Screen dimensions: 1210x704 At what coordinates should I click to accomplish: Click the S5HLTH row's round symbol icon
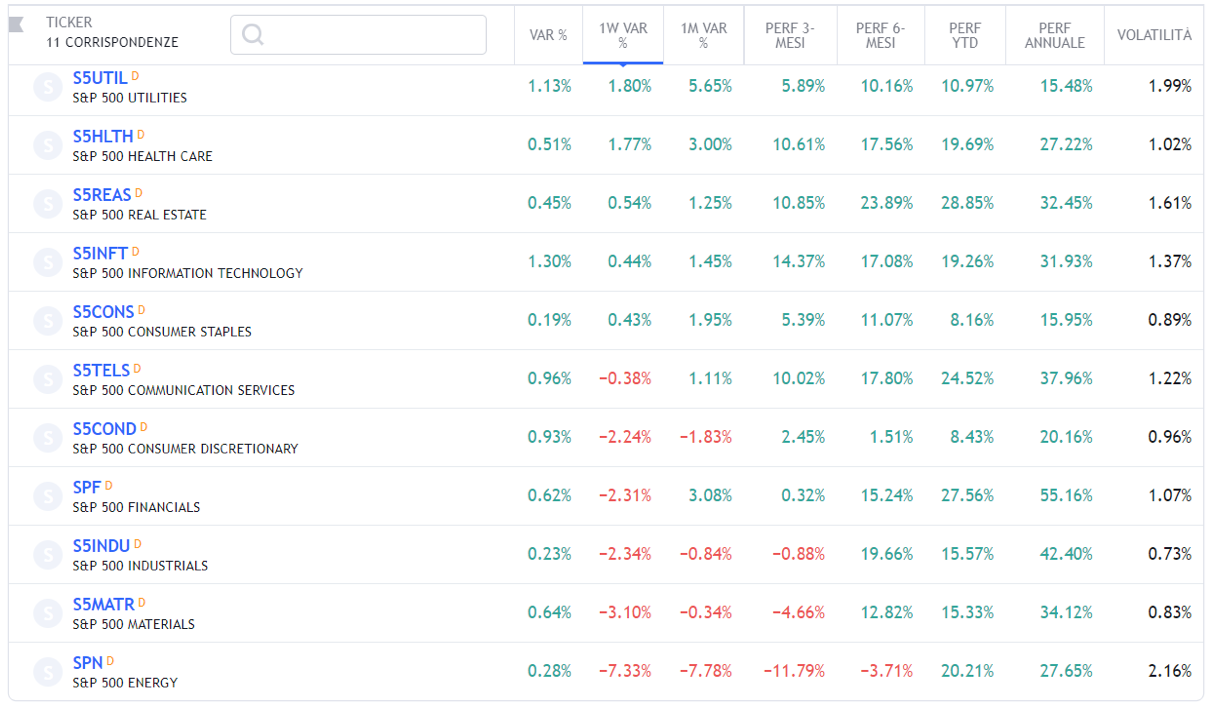point(48,146)
